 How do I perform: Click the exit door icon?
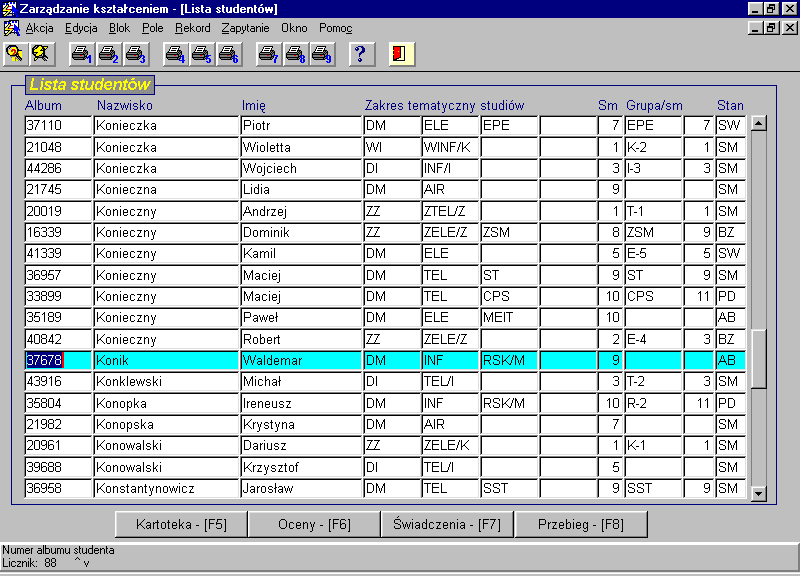pos(402,54)
